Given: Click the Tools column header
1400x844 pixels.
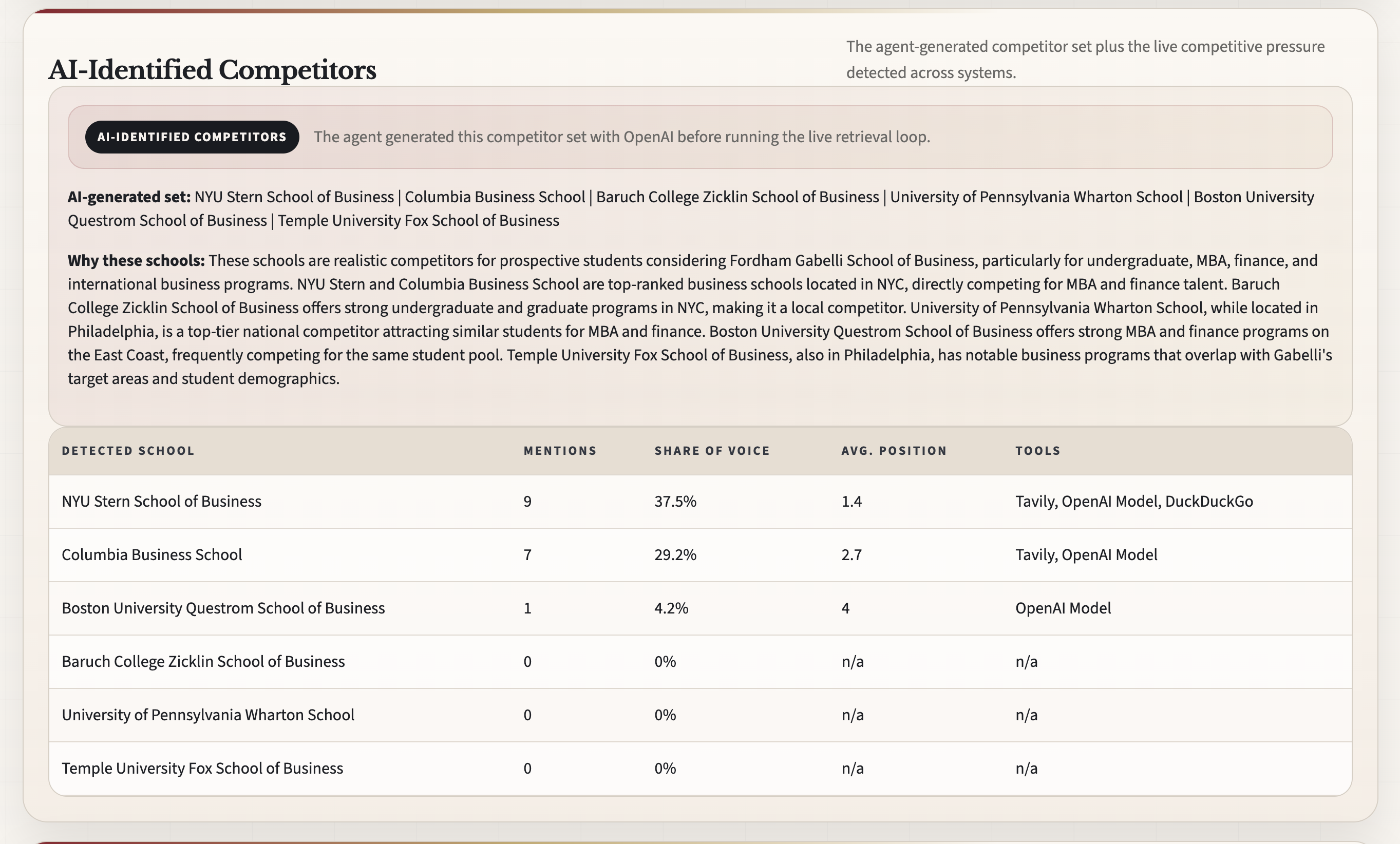Looking at the screenshot, I should point(1037,450).
